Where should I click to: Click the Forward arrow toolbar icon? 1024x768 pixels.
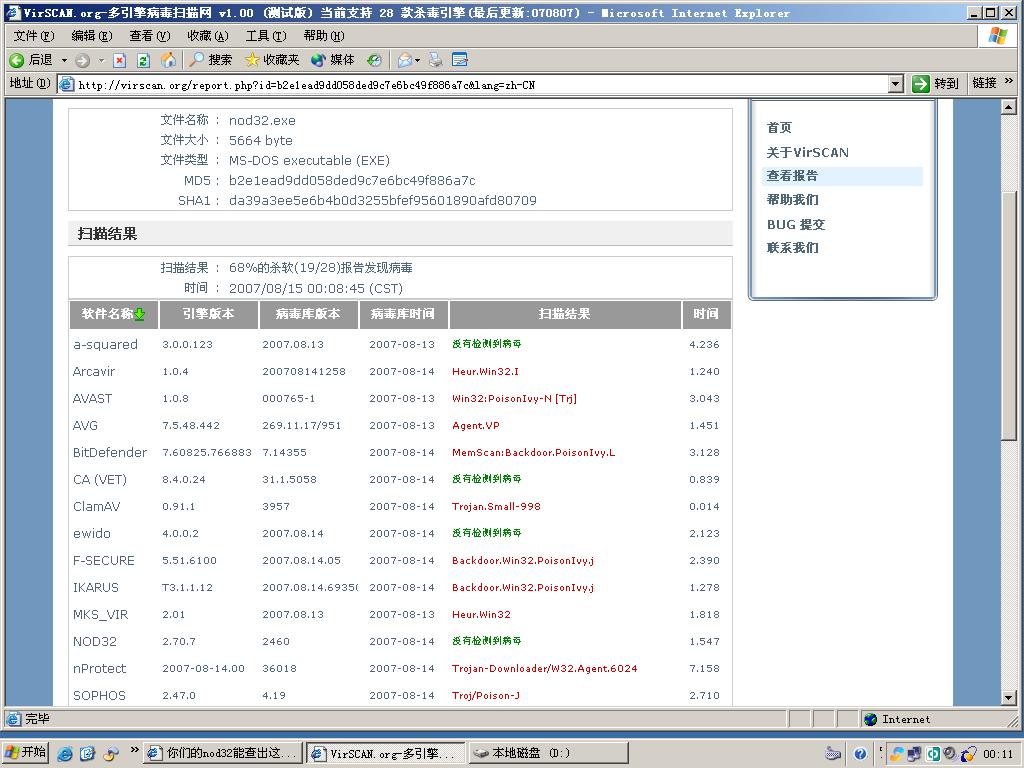[x=82, y=61]
